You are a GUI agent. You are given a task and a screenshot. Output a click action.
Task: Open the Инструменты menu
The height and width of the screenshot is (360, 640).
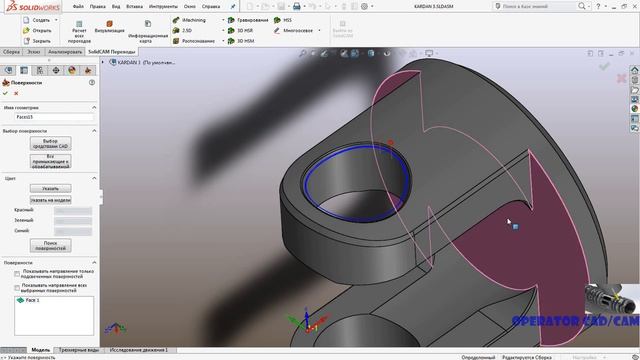pyautogui.click(x=163, y=7)
